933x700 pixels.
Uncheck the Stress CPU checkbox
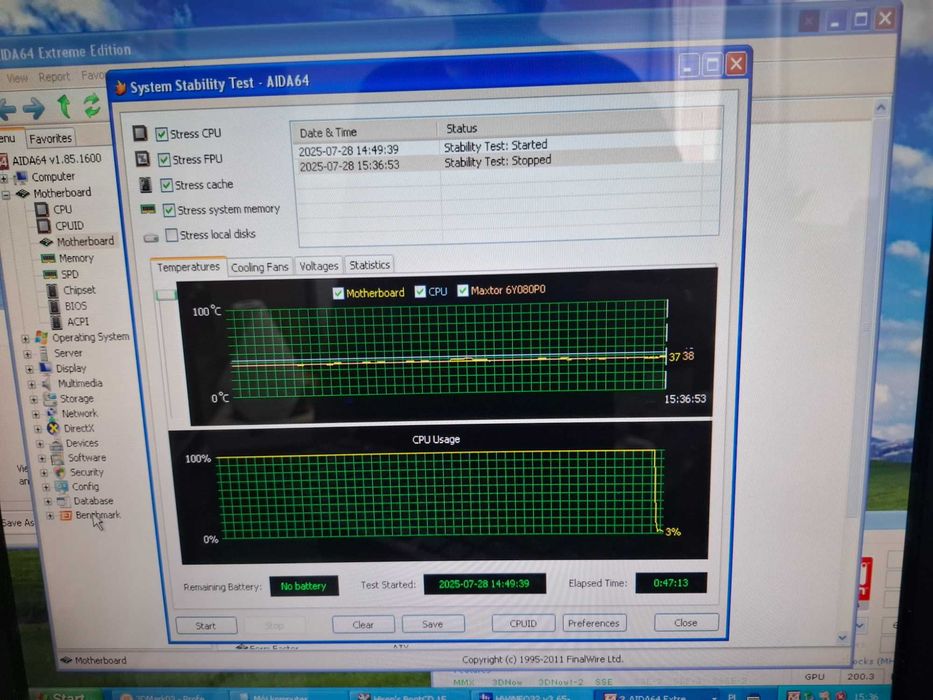coord(161,134)
